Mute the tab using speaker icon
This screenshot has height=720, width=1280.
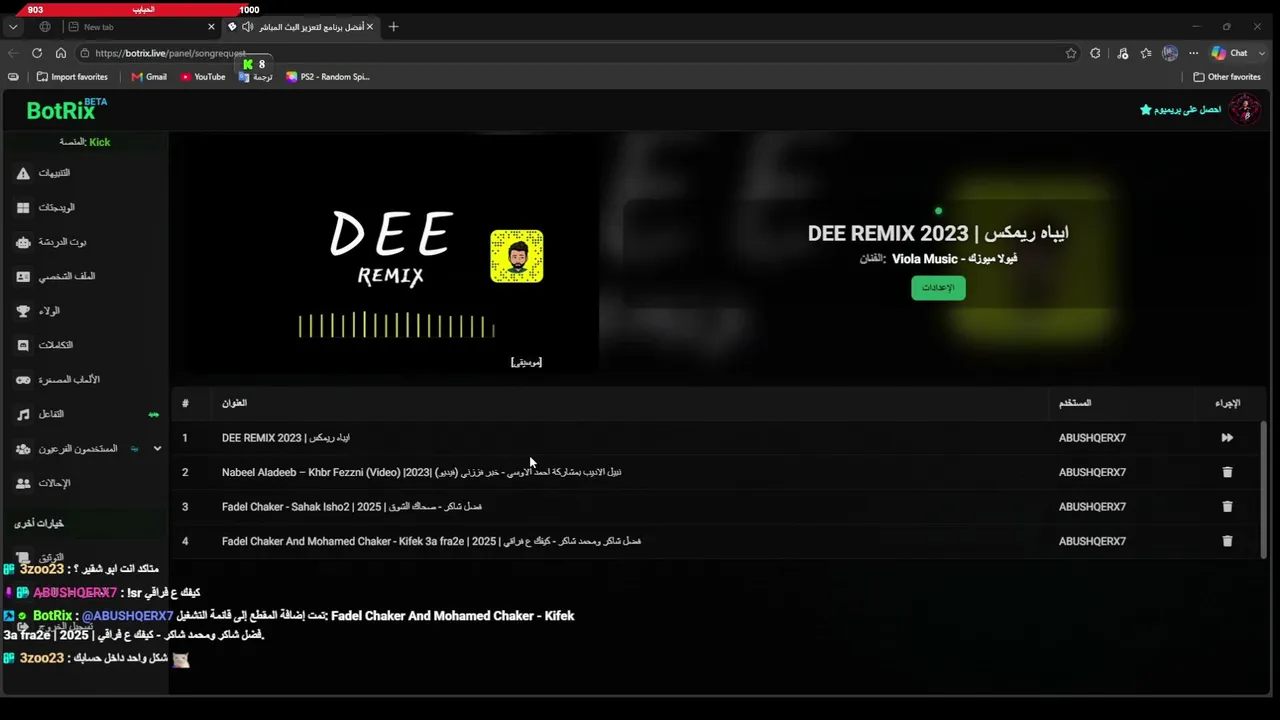[x=247, y=27]
